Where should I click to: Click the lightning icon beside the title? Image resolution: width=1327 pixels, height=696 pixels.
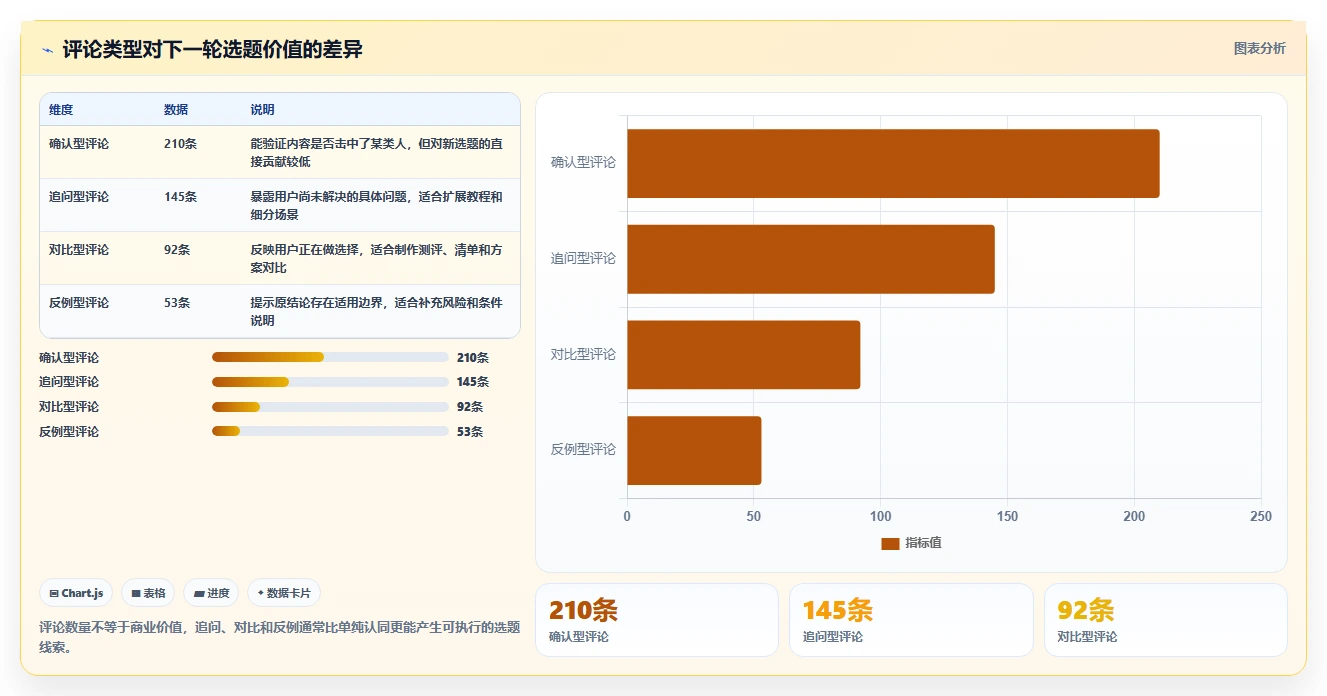point(48,50)
